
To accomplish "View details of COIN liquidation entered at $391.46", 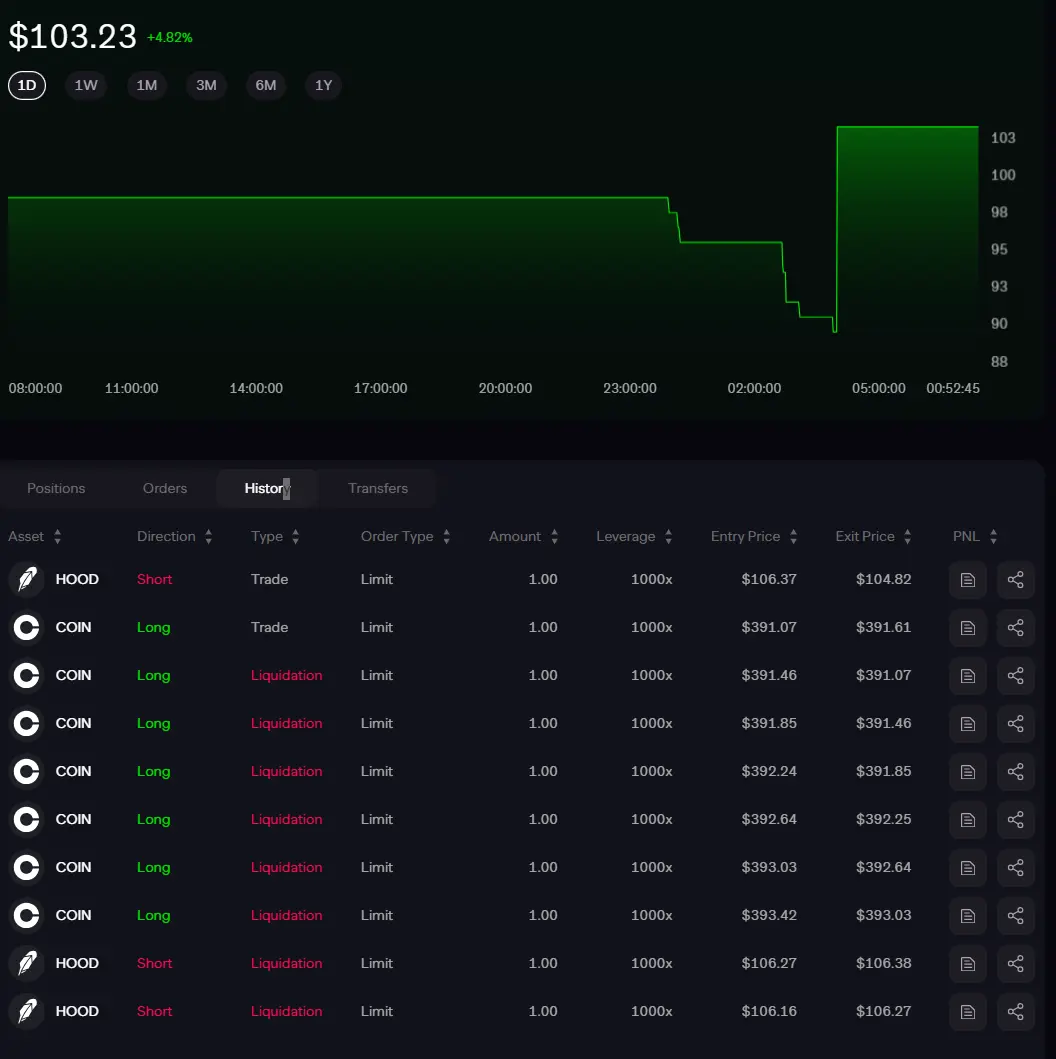I will pos(968,675).
